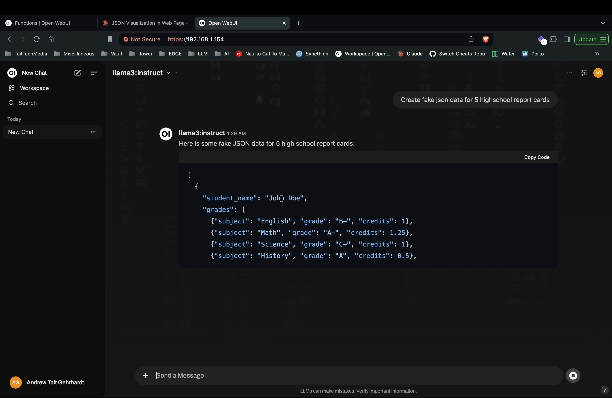Click the purple extension icon in toolbar
The width and height of the screenshot is (612, 398).
[x=542, y=39]
